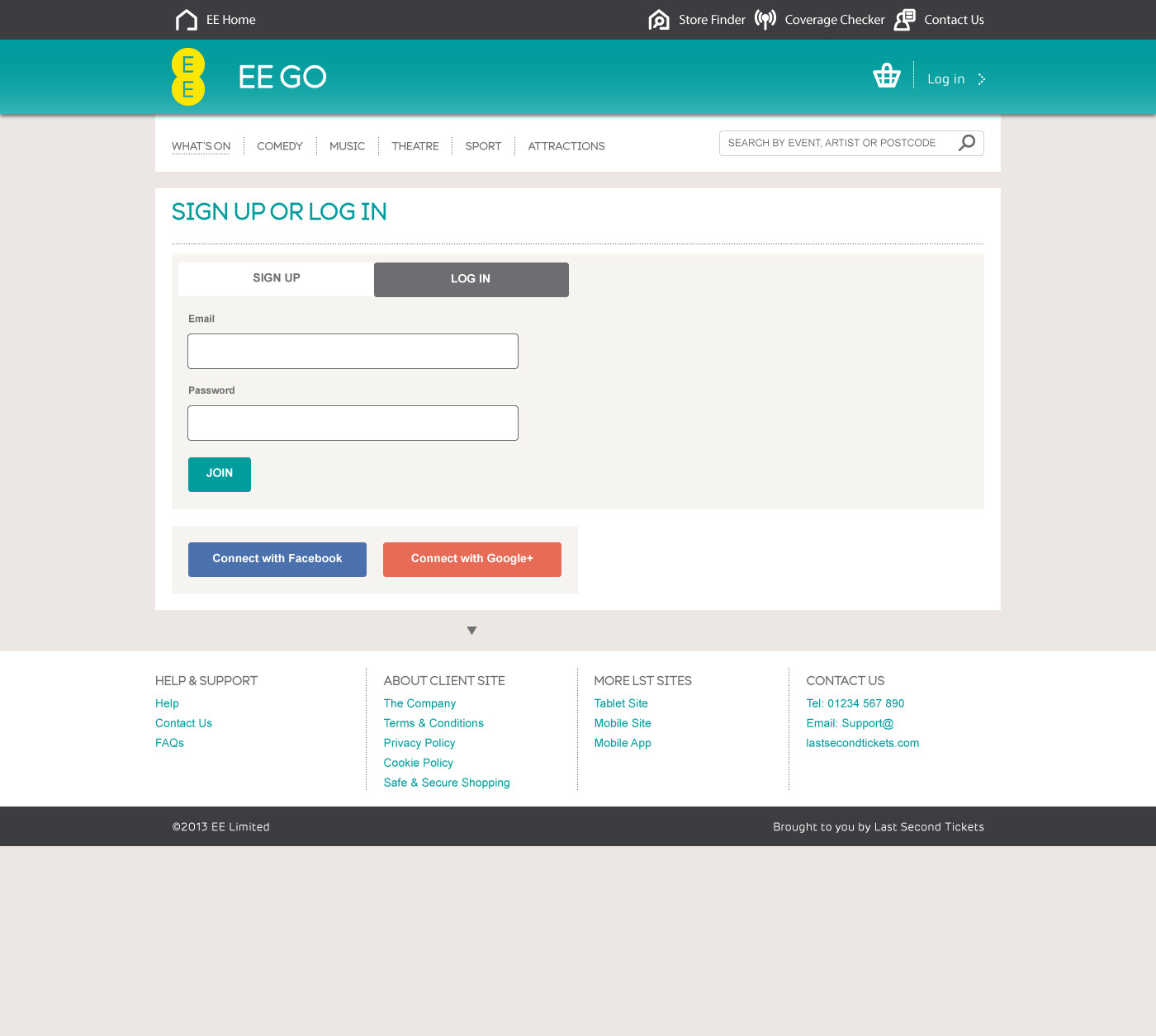Click the Password input field
This screenshot has height=1036, width=1156.
(353, 423)
